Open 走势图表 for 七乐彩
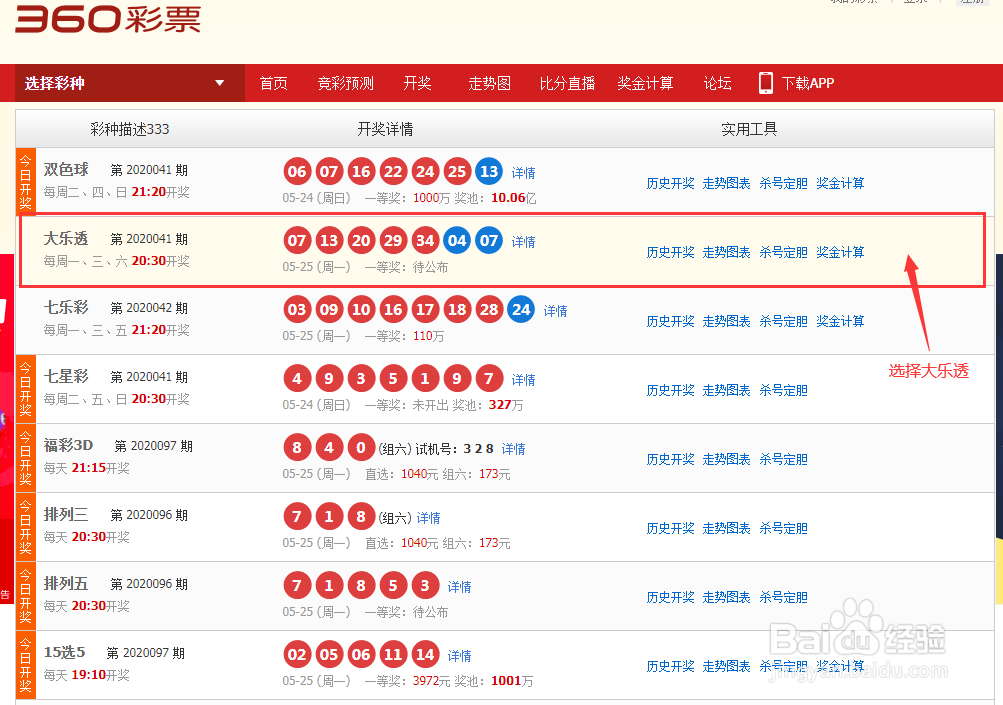The width and height of the screenshot is (1003, 705). tap(727, 321)
